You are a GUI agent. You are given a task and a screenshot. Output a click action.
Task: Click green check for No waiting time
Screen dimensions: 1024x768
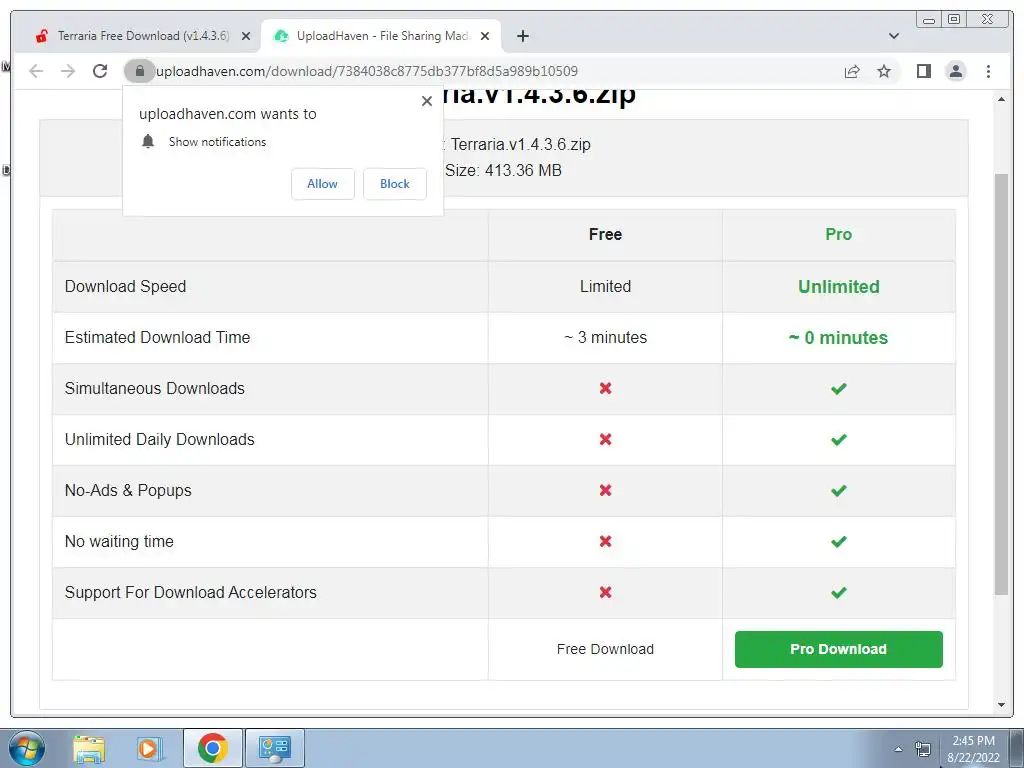click(839, 541)
